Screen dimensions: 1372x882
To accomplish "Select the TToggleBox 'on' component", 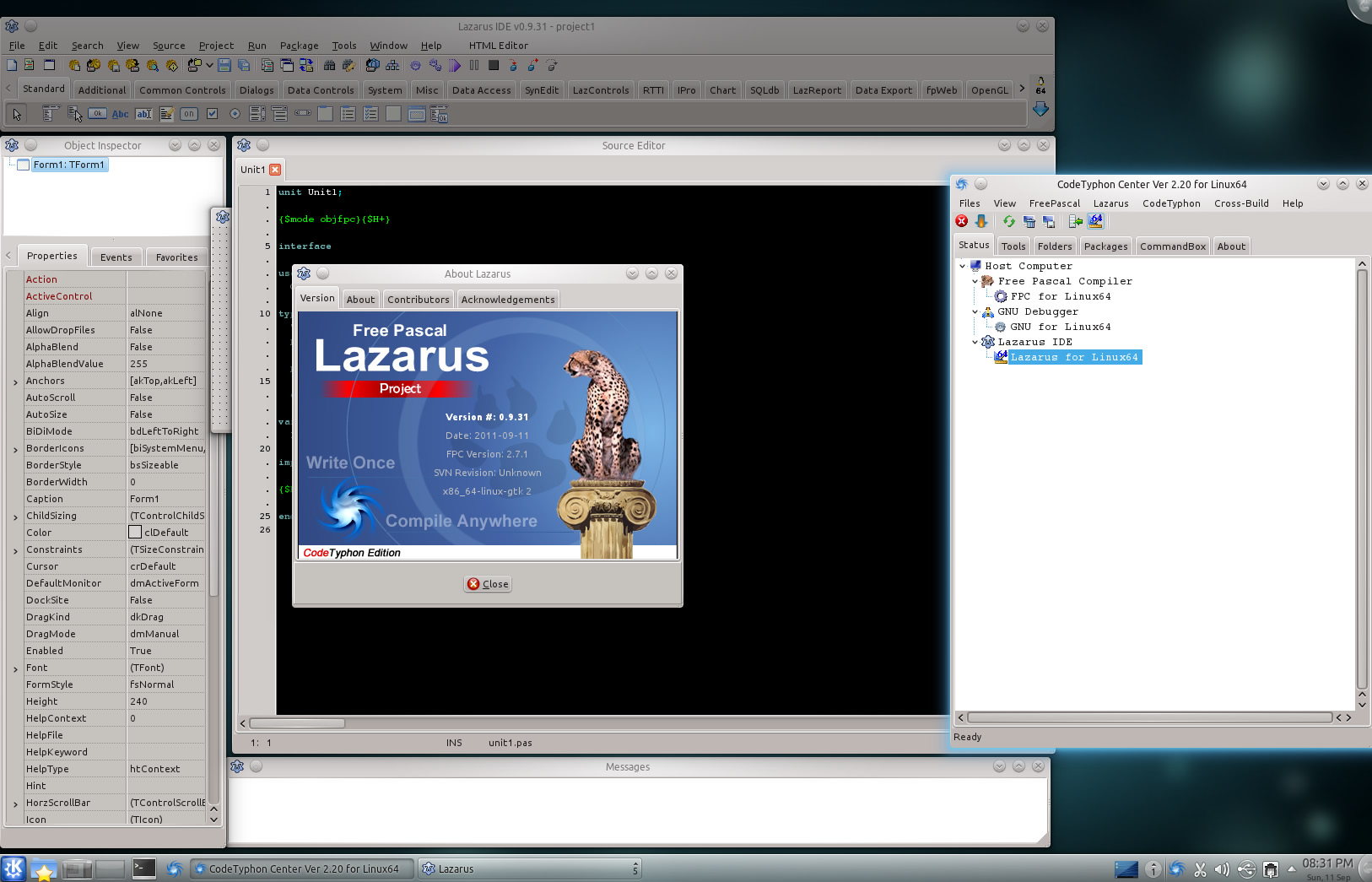I will 188,114.
